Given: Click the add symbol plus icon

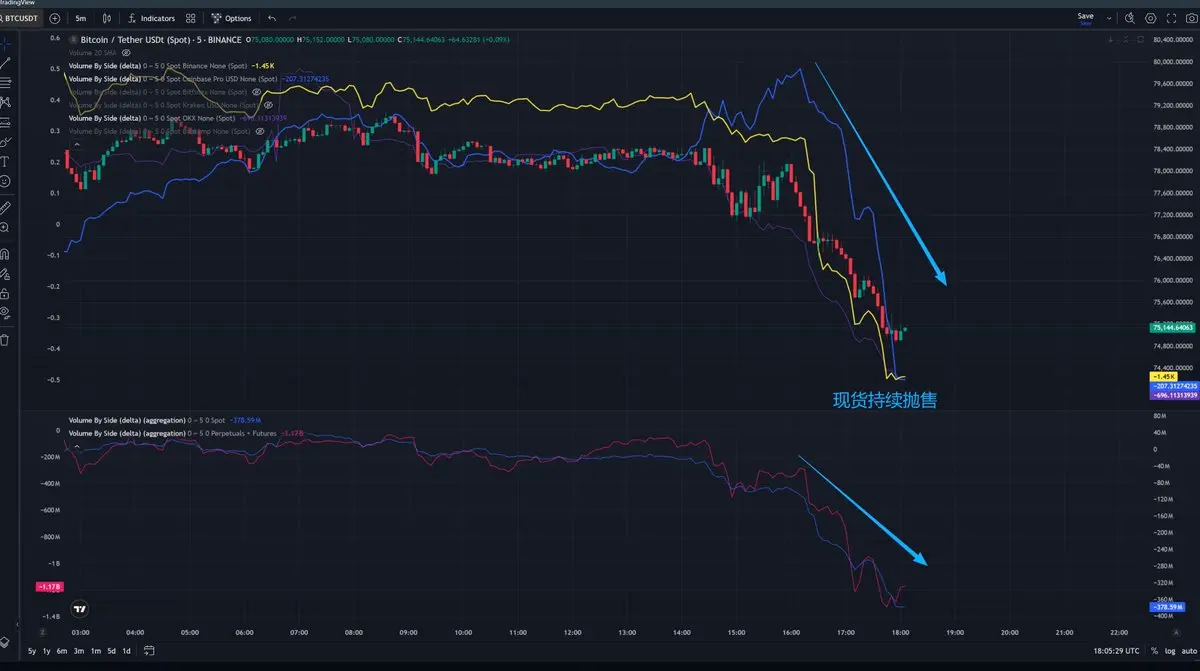Looking at the screenshot, I should point(54,18).
